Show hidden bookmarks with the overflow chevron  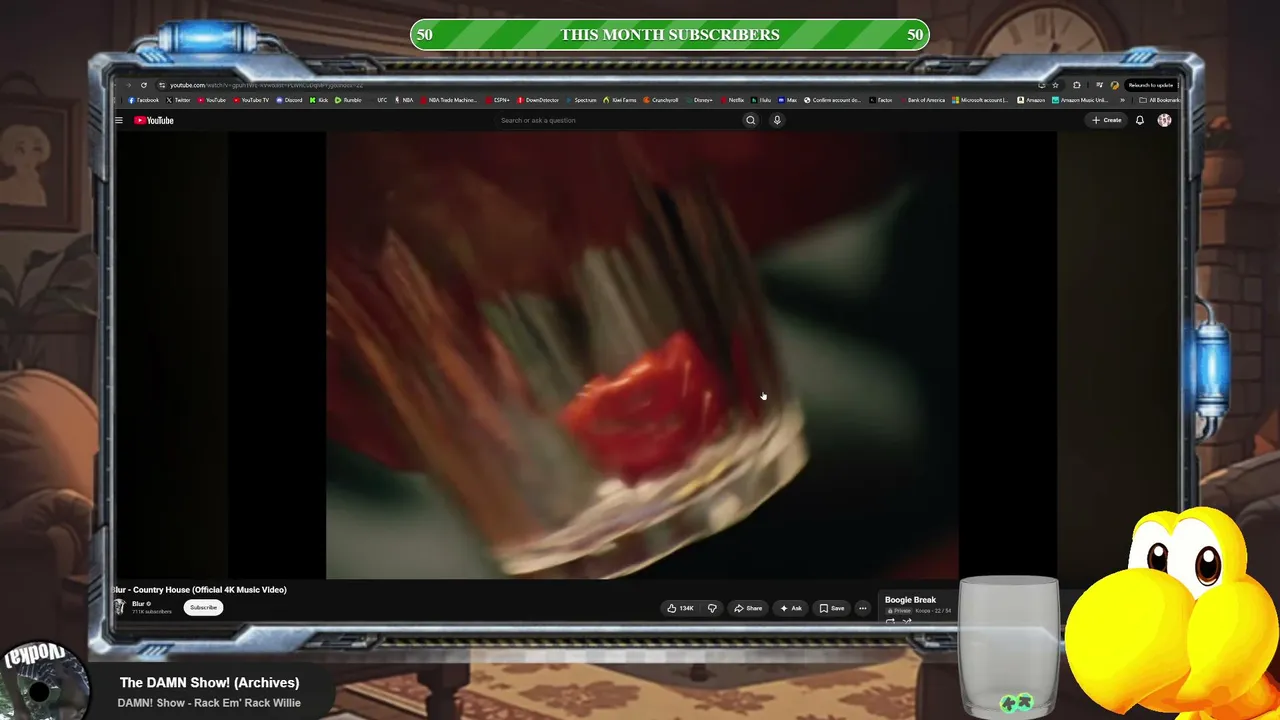click(1120, 100)
